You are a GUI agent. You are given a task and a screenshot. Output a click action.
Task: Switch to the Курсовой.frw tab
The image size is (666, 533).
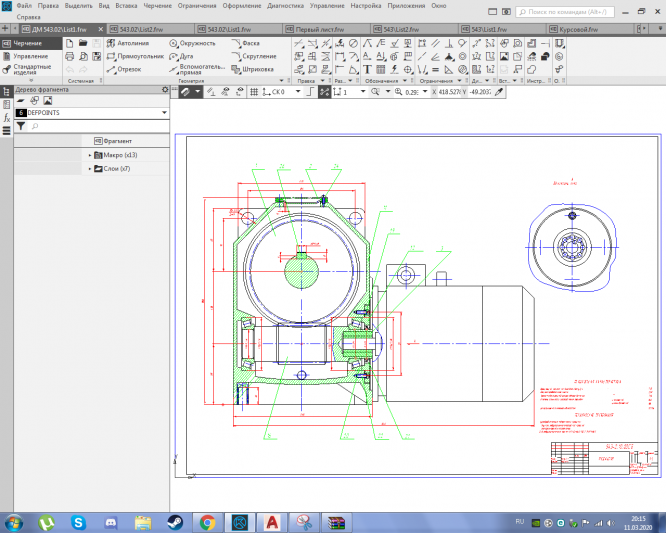coord(577,30)
